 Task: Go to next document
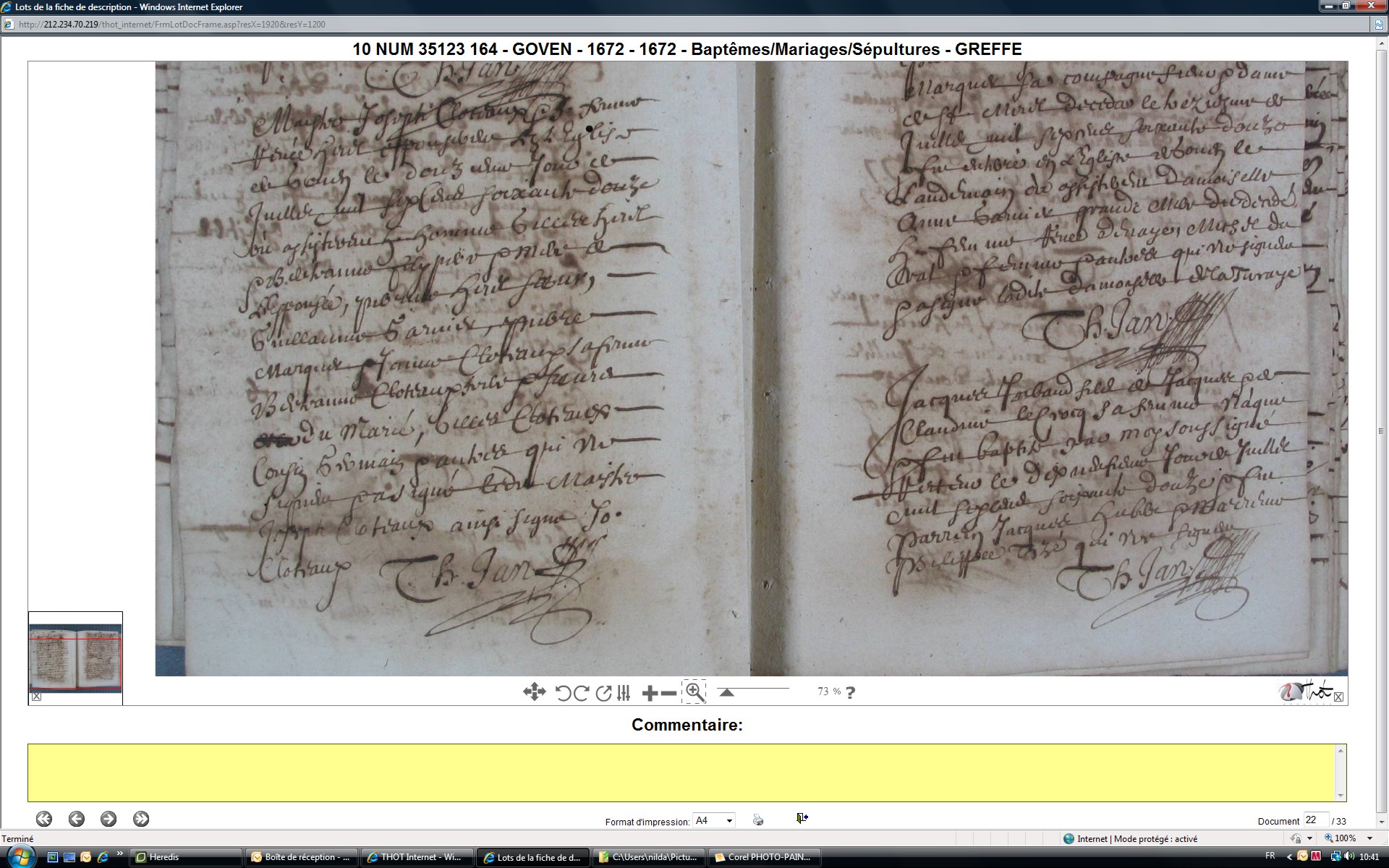109,819
